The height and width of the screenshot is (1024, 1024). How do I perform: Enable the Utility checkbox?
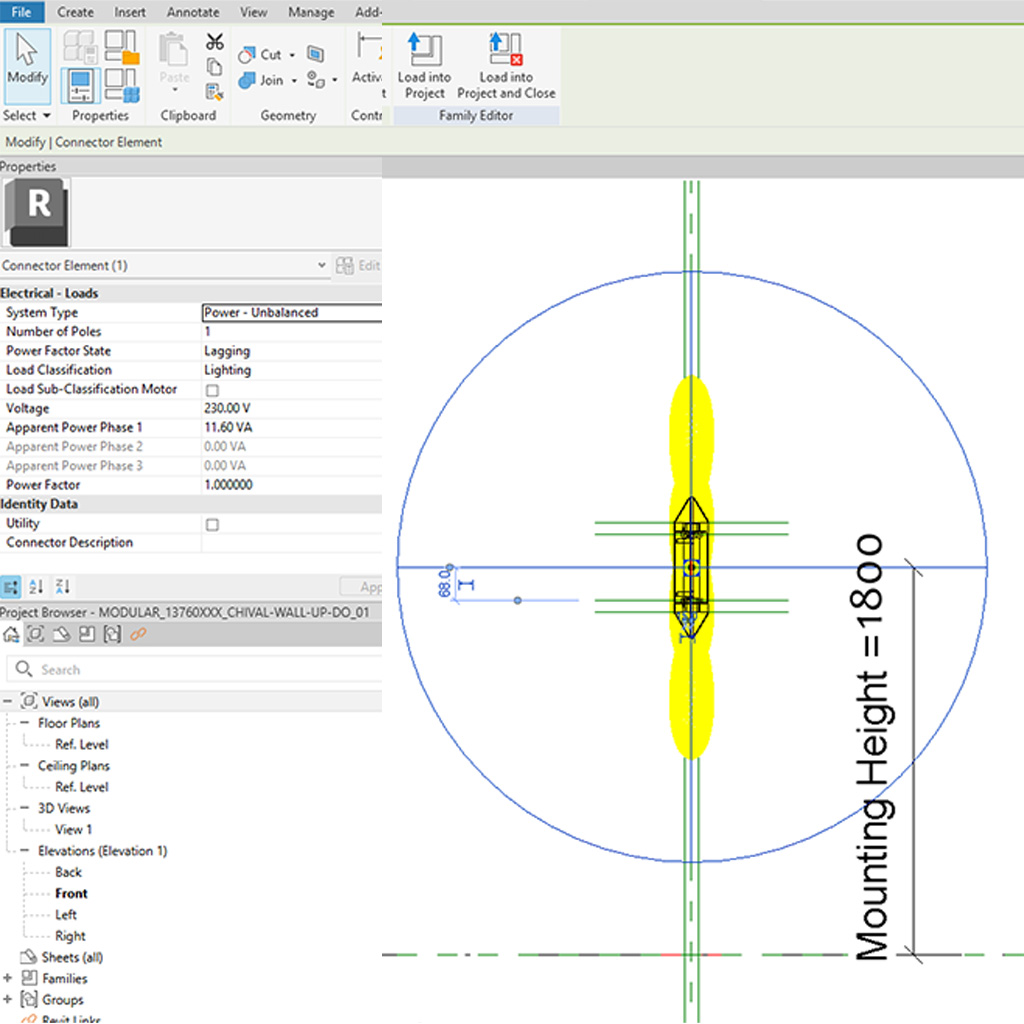tap(212, 524)
